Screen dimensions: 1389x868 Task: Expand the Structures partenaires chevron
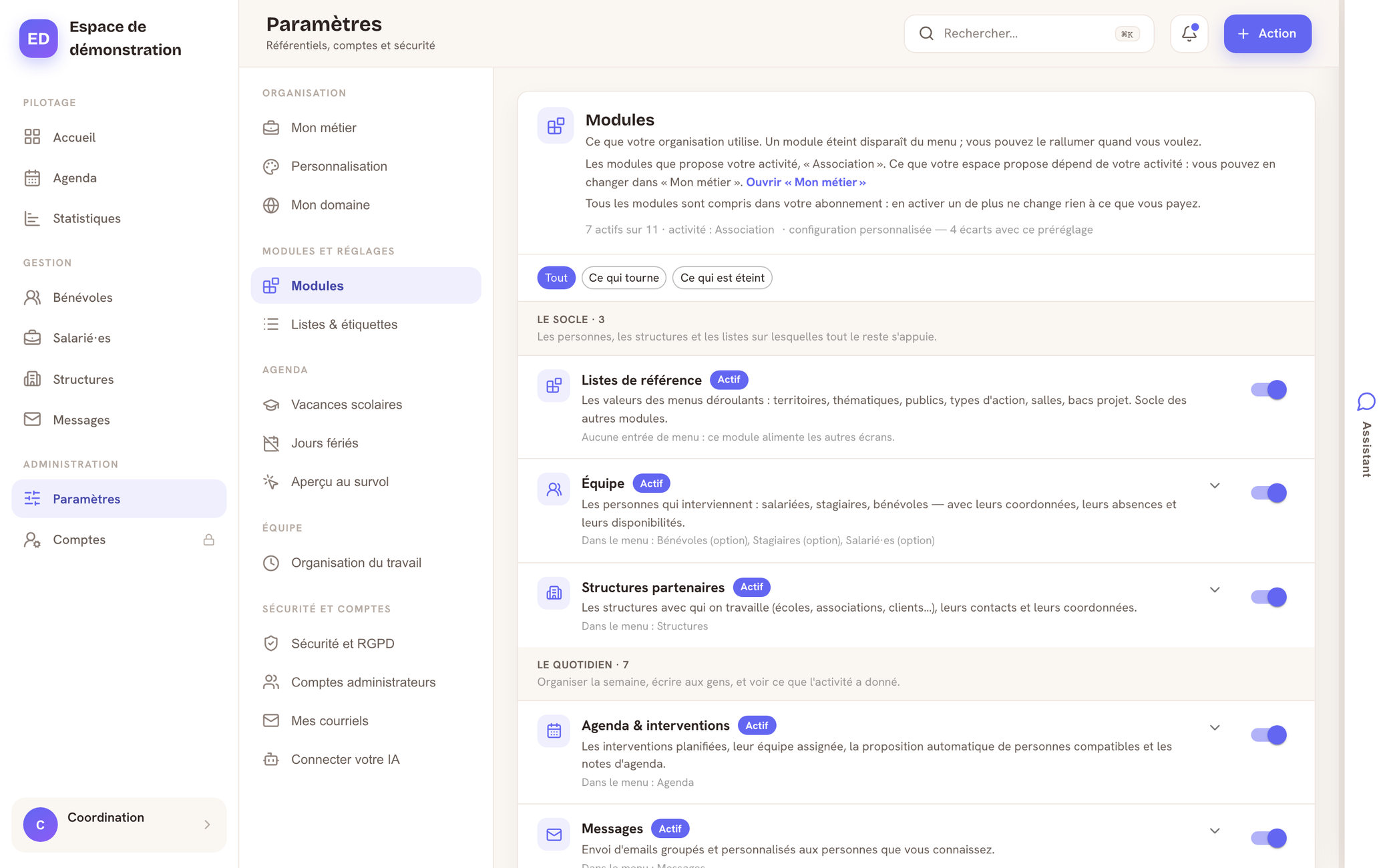point(1215,590)
